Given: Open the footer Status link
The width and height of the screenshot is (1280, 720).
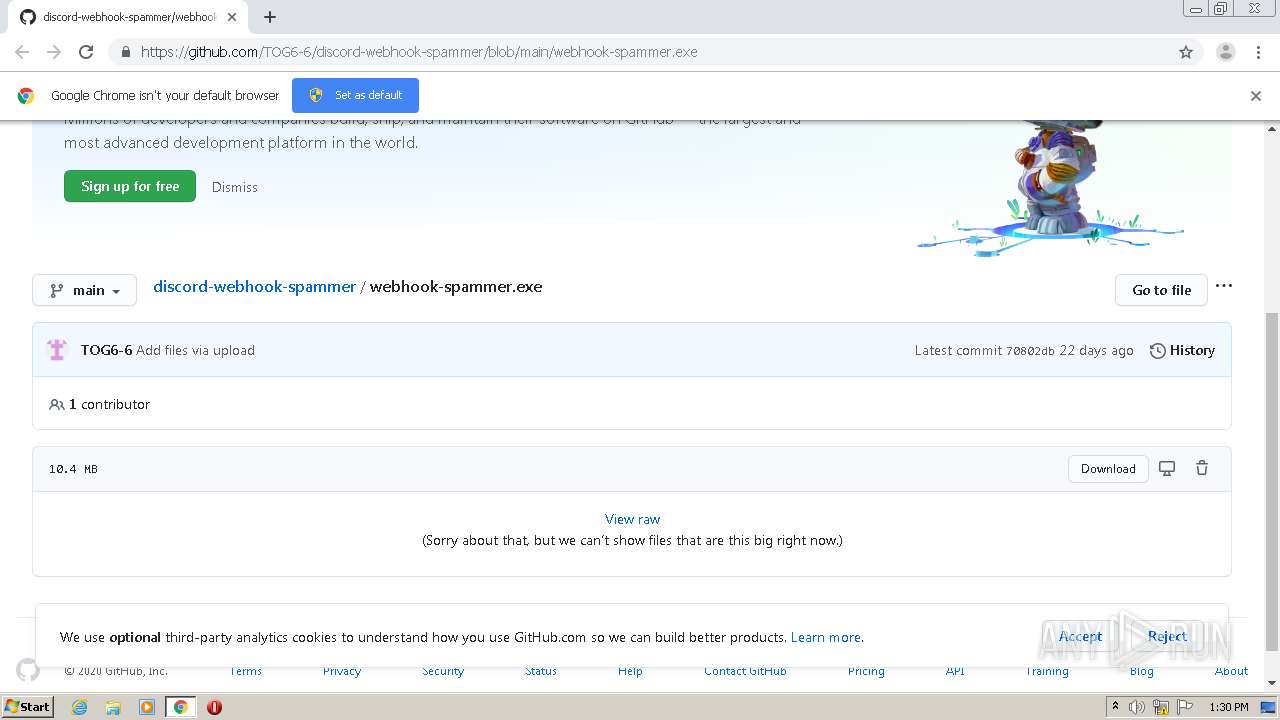Looking at the screenshot, I should point(541,671).
